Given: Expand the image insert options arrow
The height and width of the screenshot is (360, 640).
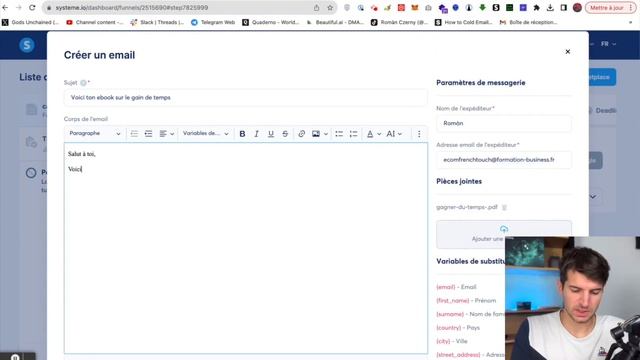Looking at the screenshot, I should tap(326, 133).
